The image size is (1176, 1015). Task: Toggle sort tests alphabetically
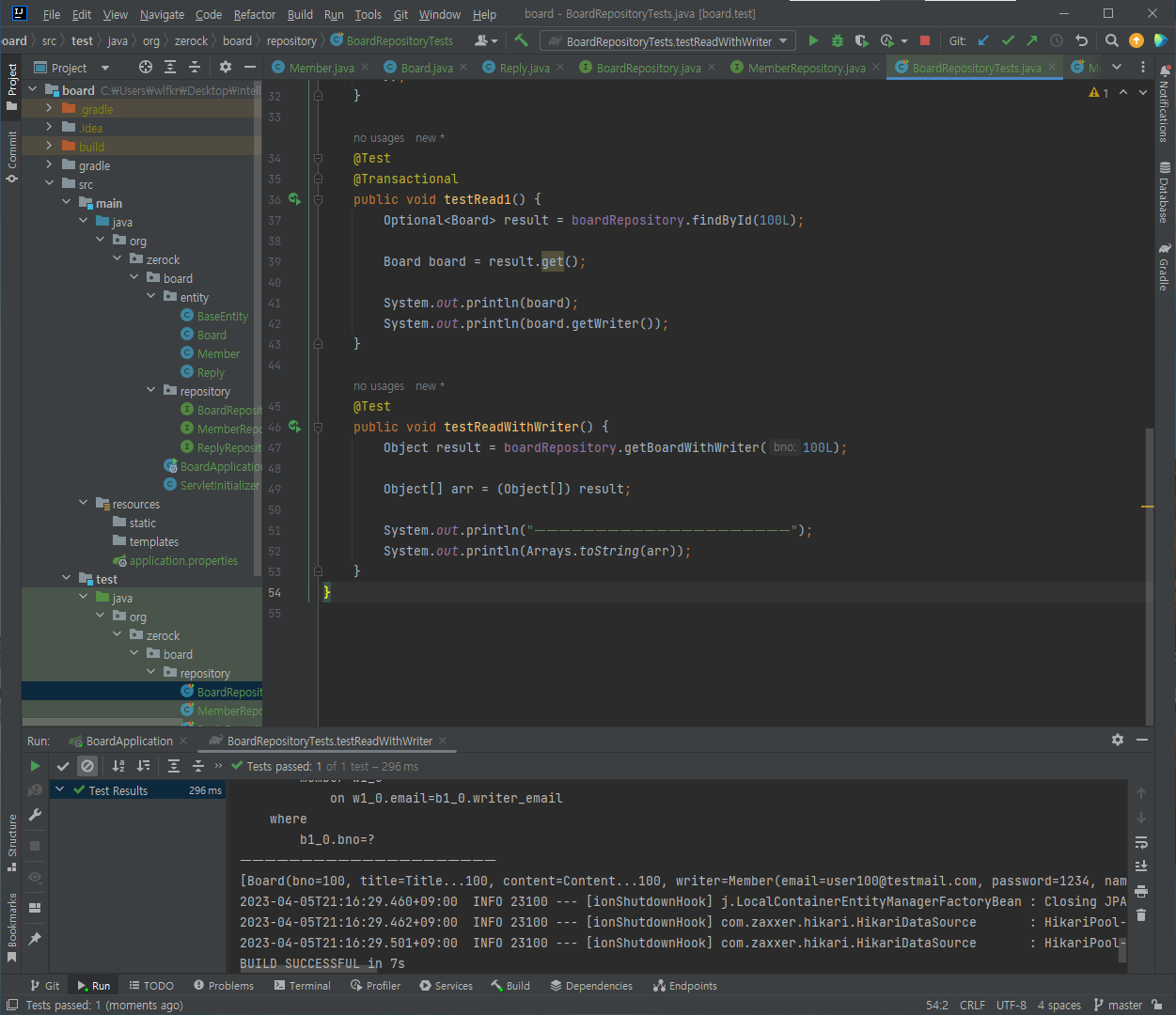point(118,766)
